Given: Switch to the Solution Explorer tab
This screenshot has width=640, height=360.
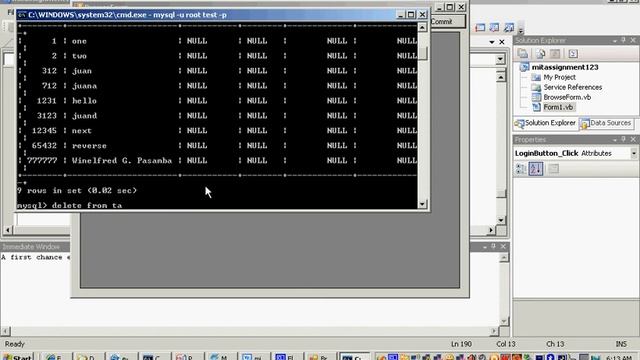Looking at the screenshot, I should (545, 123).
